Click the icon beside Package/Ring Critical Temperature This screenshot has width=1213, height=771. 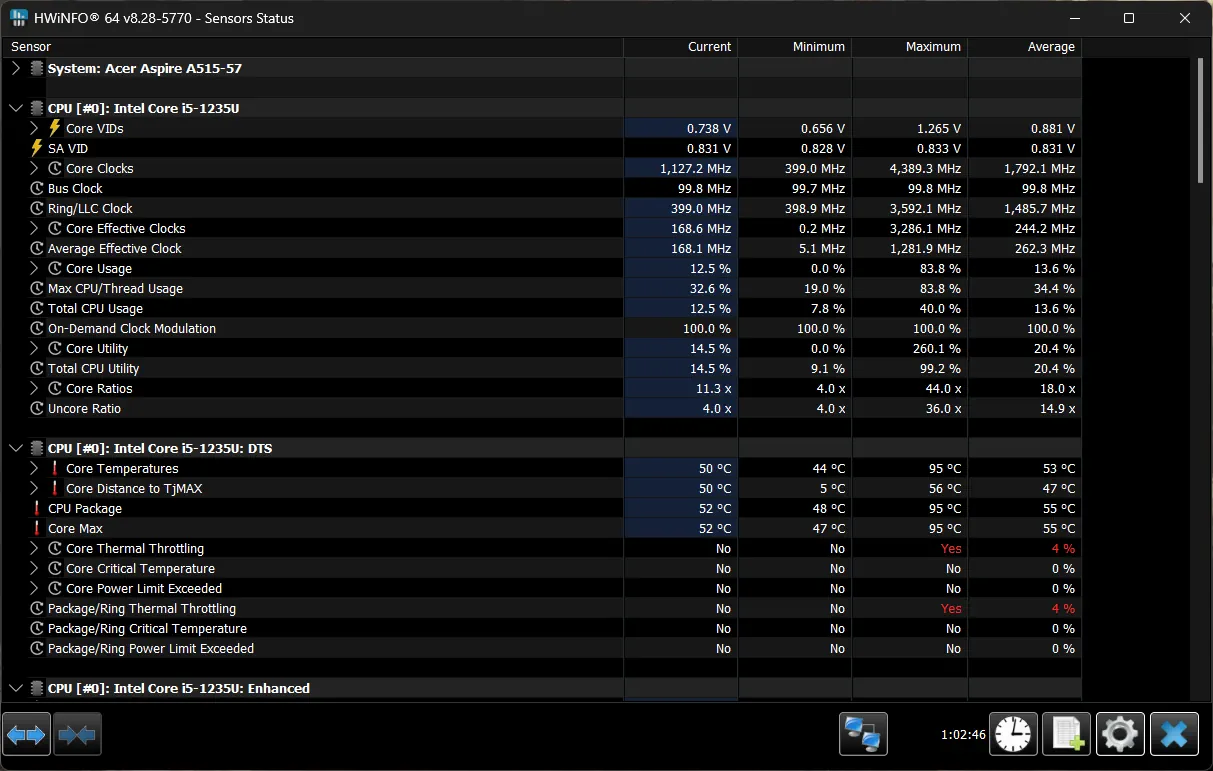point(37,628)
